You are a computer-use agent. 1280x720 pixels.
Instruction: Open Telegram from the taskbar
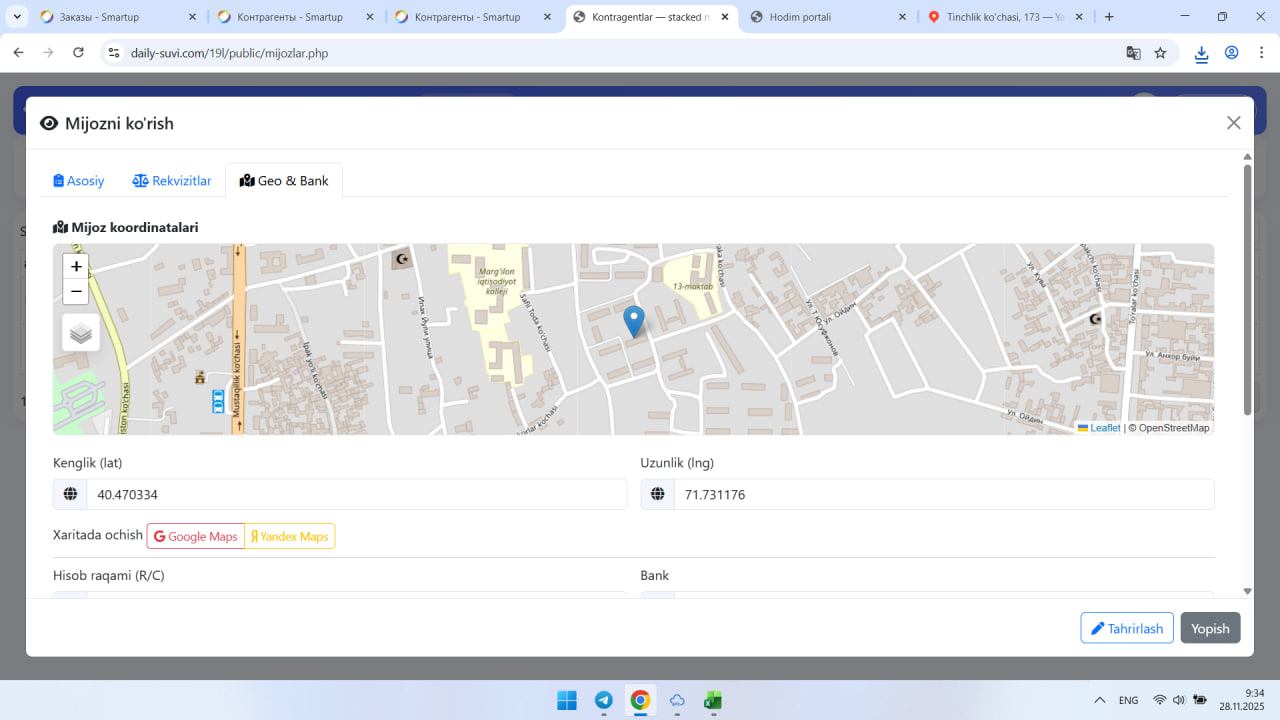point(604,700)
